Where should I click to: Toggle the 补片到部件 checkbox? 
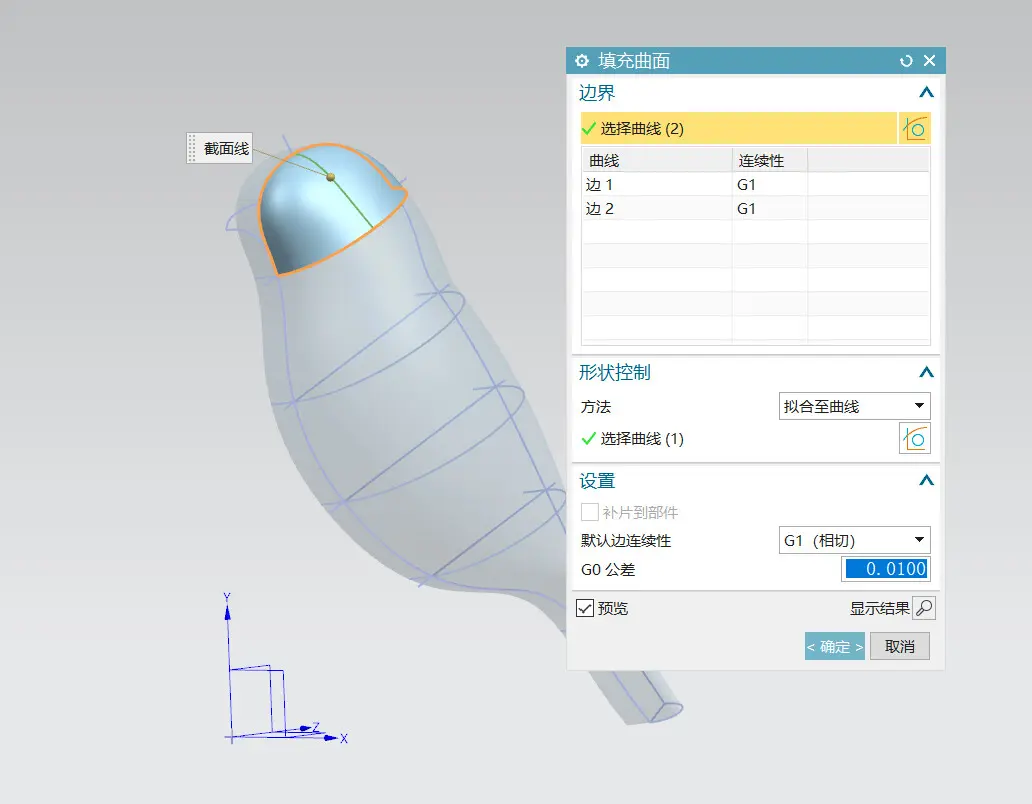[x=590, y=512]
